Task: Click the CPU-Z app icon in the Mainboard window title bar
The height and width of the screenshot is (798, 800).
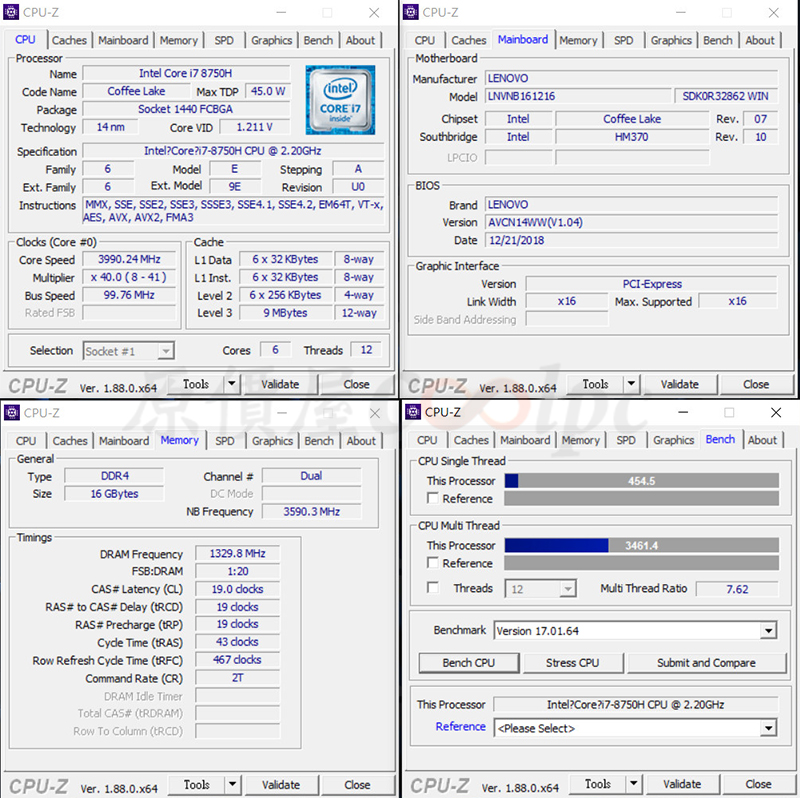Action: click(x=410, y=12)
